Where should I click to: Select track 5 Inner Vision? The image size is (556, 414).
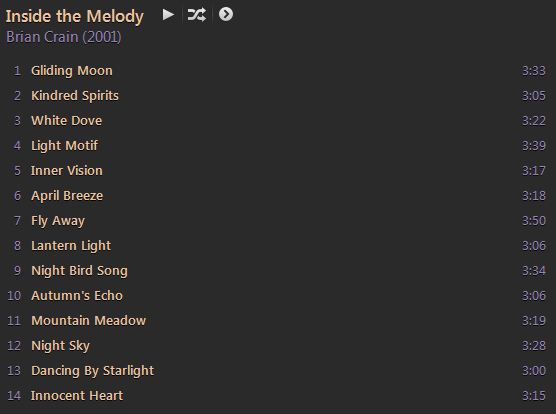[x=278, y=170]
